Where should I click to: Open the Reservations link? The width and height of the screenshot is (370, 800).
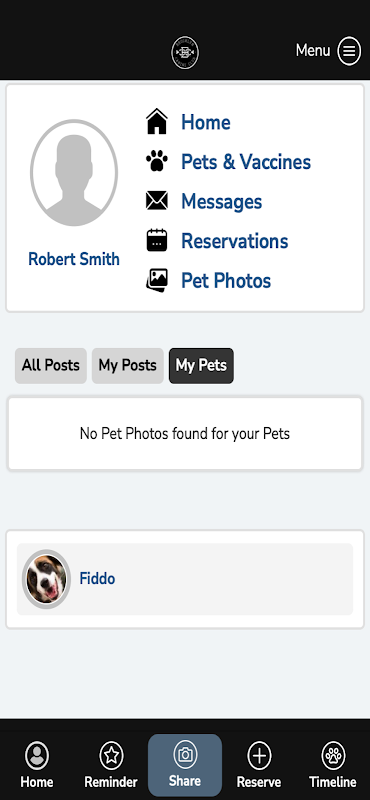(x=235, y=241)
